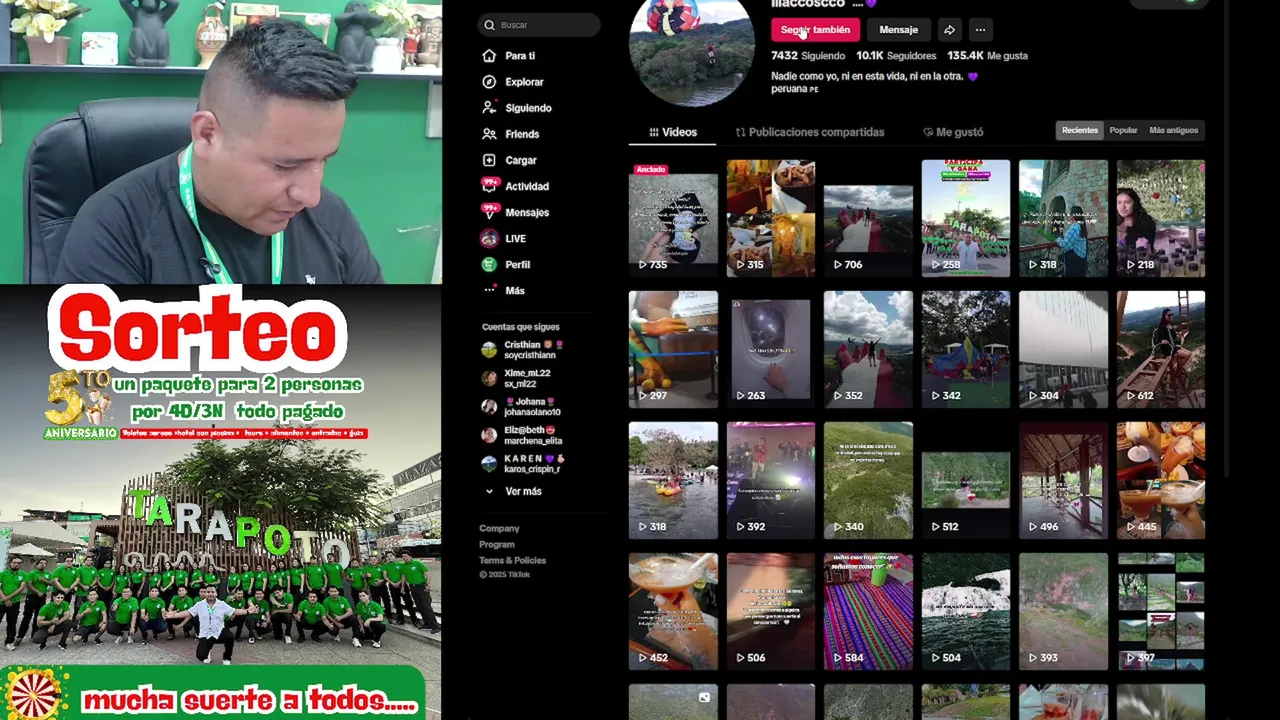Select Popular sort option
This screenshot has height=720, width=1280.
point(1123,130)
